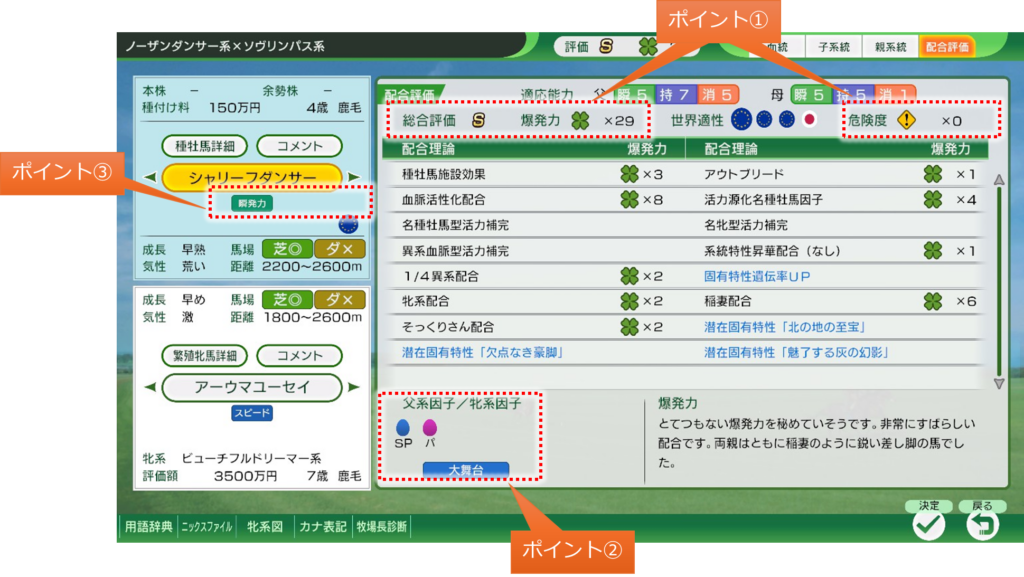This screenshot has height=577, width=1024.
Task: Open the 繁殖牝馬詳細 button
Action: (x=204, y=356)
